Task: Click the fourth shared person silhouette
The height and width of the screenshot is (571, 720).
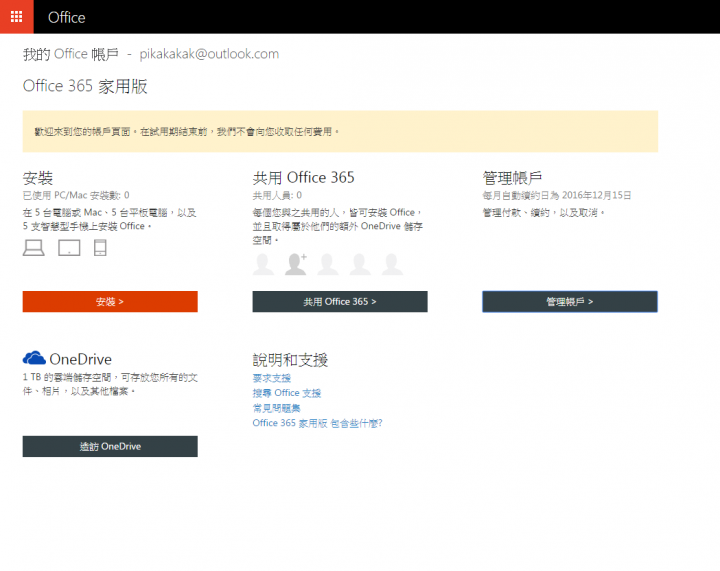Action: 360,264
